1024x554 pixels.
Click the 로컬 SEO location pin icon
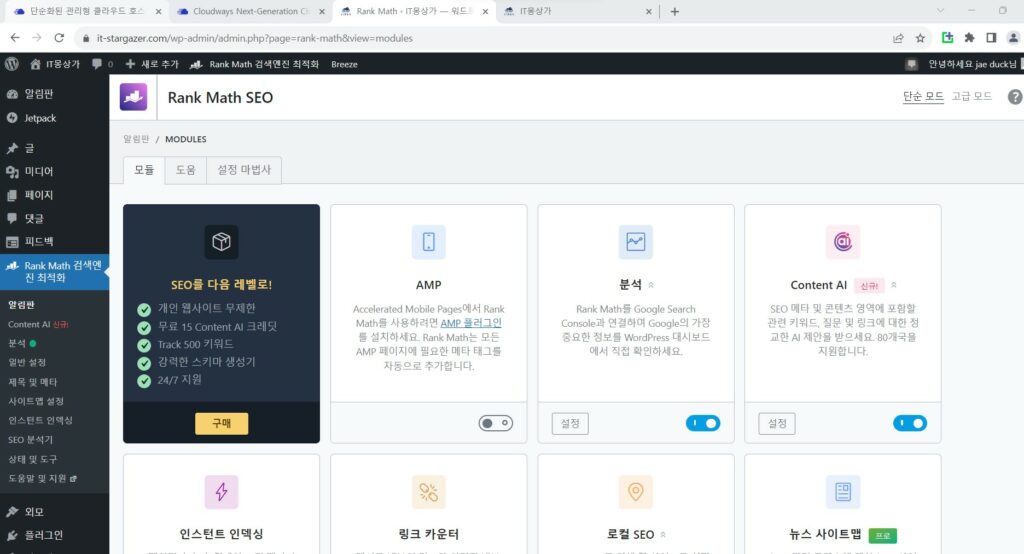(635, 492)
